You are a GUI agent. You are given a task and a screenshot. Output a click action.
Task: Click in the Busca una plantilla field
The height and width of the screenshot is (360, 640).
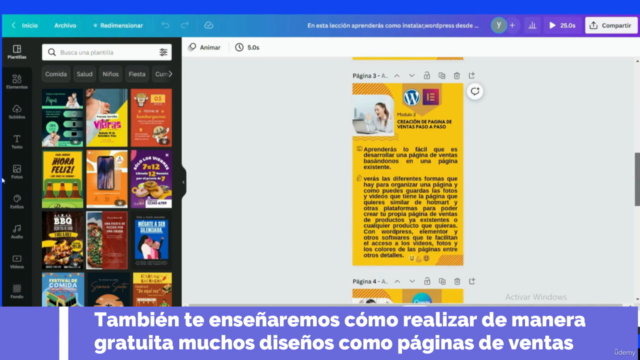pyautogui.click(x=107, y=52)
